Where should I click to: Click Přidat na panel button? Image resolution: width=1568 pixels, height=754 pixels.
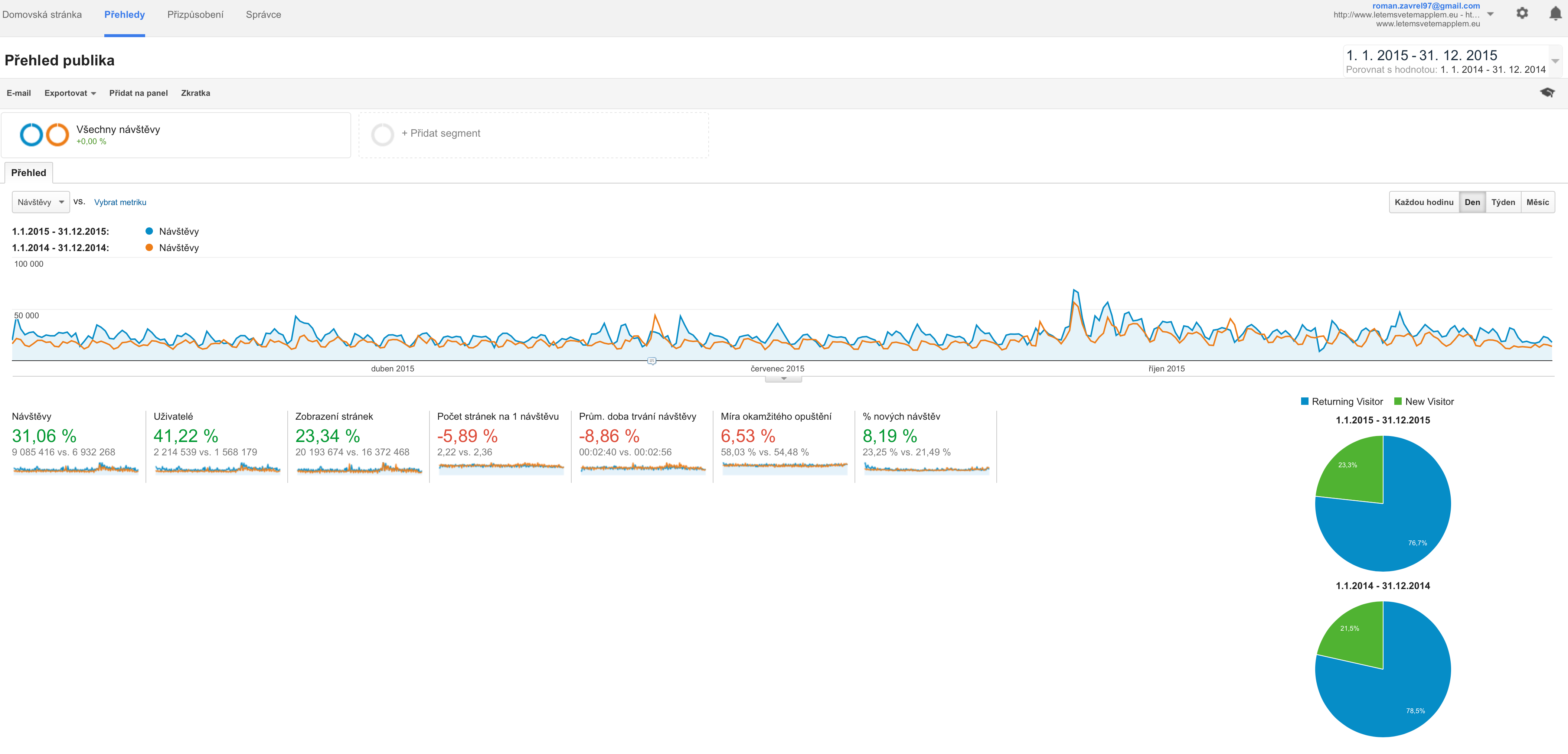tap(138, 93)
